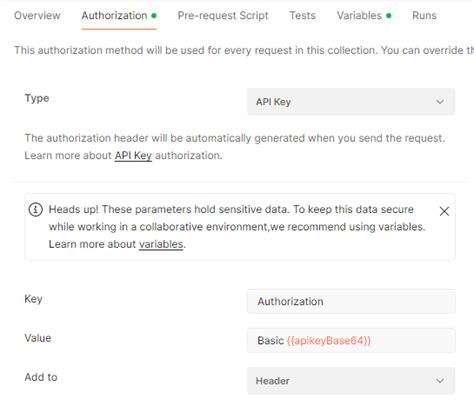The width and height of the screenshot is (474, 406).
Task: Open the Overview tab
Action: click(37, 16)
